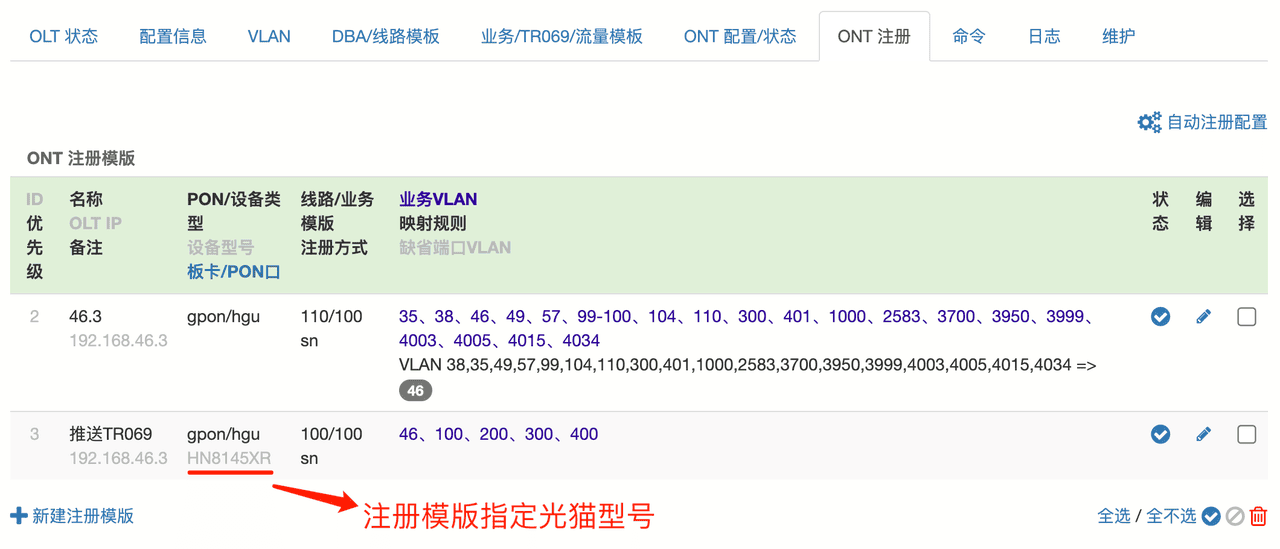Viewport: 1280px width, 549px height.
Task: Click the plus icon for 新建注册模版
Action: pyautogui.click(x=18, y=516)
